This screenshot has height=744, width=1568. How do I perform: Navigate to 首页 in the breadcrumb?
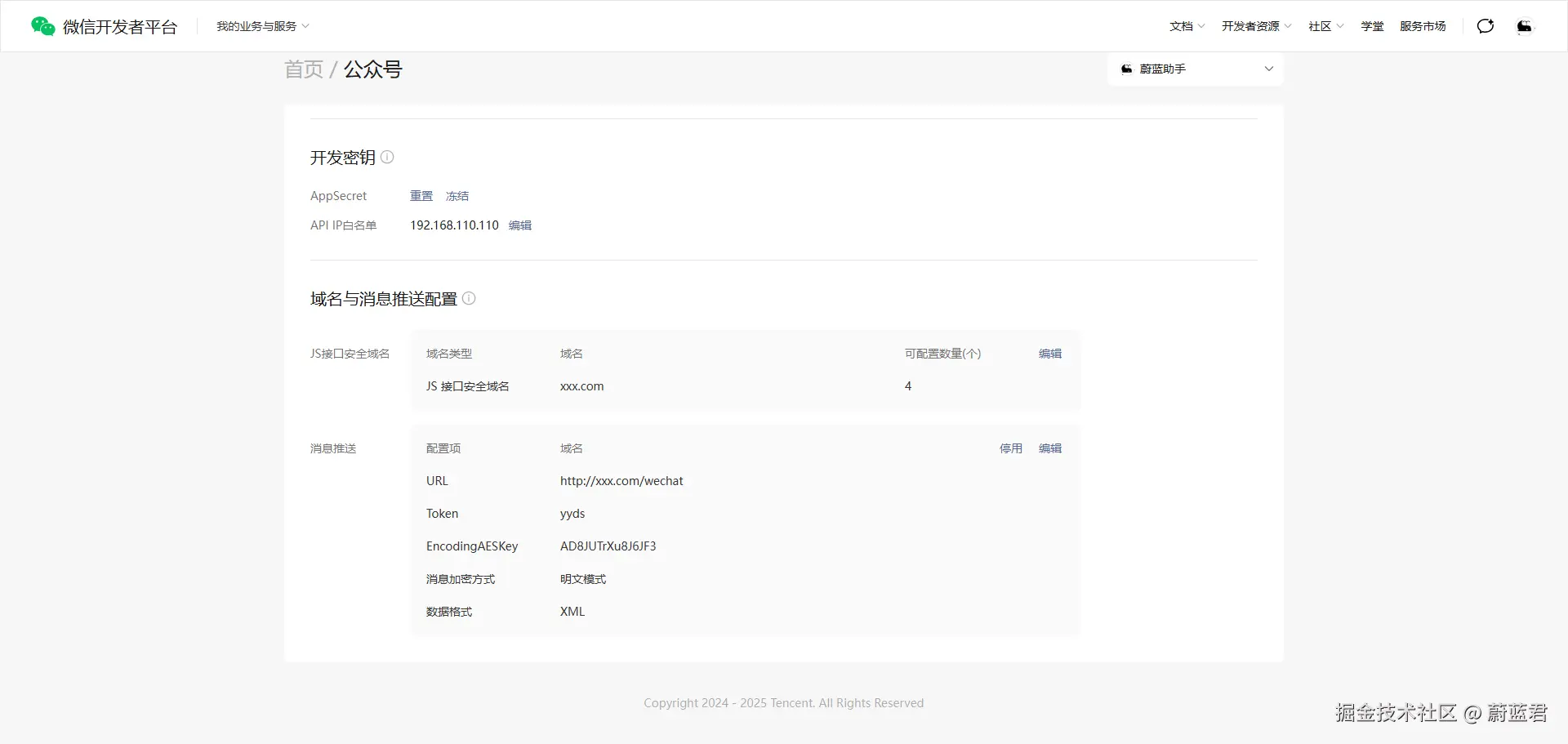point(304,69)
